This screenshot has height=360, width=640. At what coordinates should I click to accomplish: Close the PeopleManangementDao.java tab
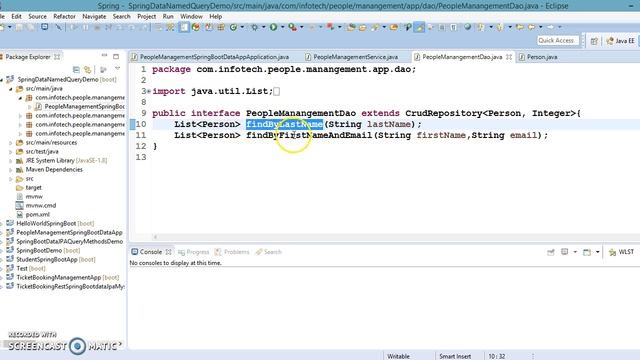(509, 57)
